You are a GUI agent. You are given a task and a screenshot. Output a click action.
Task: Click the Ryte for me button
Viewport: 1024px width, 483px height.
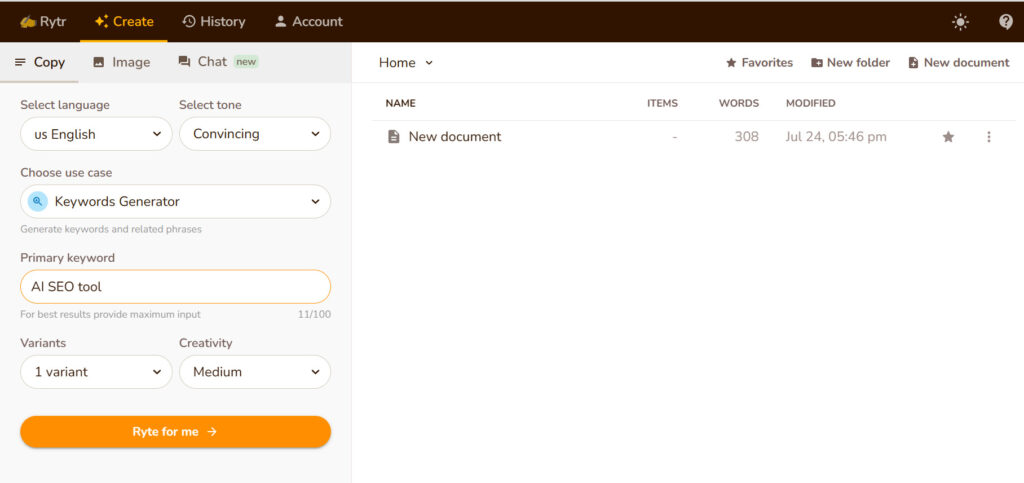175,431
